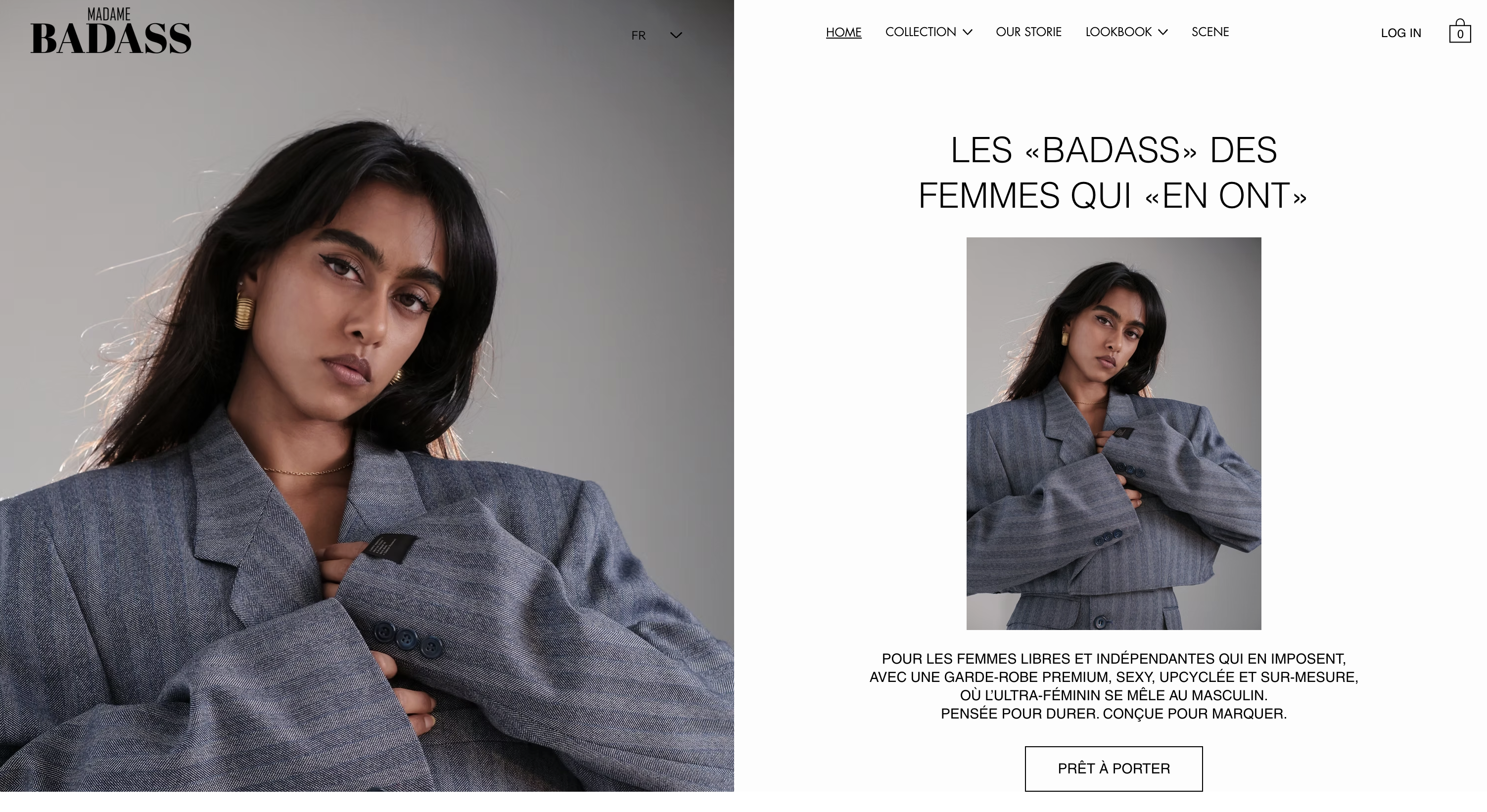The width and height of the screenshot is (1487, 812).
Task: Expand the FR language dropdown arrow
Action: 676,35
